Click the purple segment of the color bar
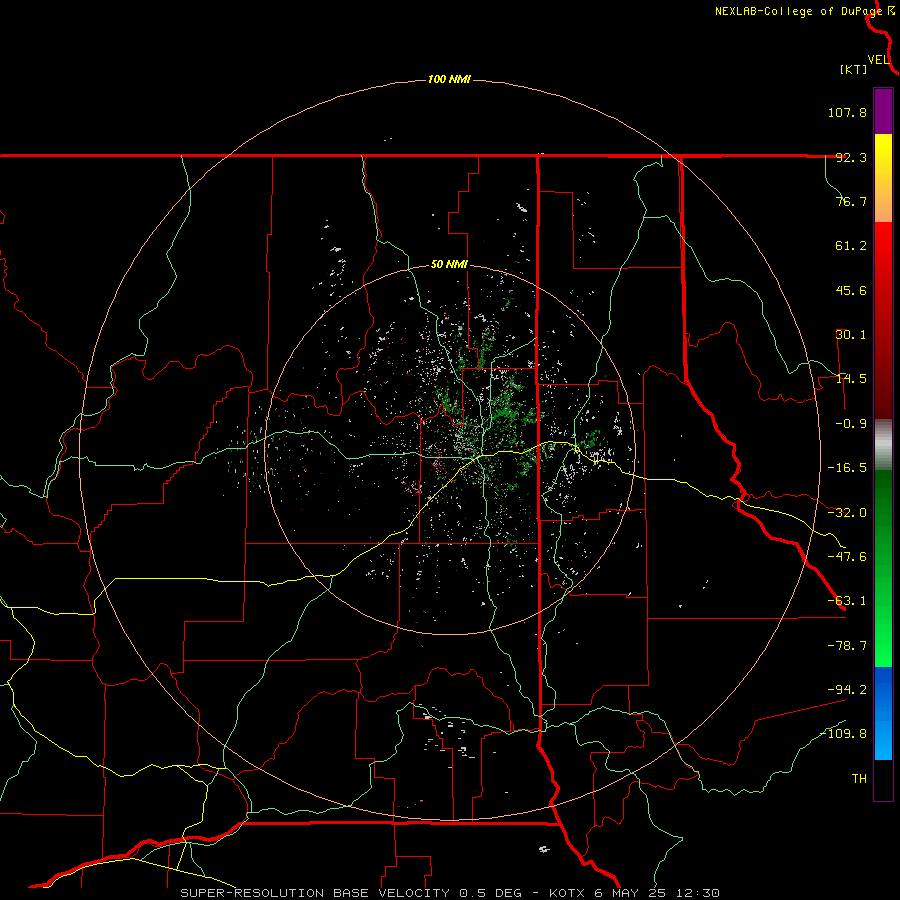The height and width of the screenshot is (900, 900). [883, 111]
